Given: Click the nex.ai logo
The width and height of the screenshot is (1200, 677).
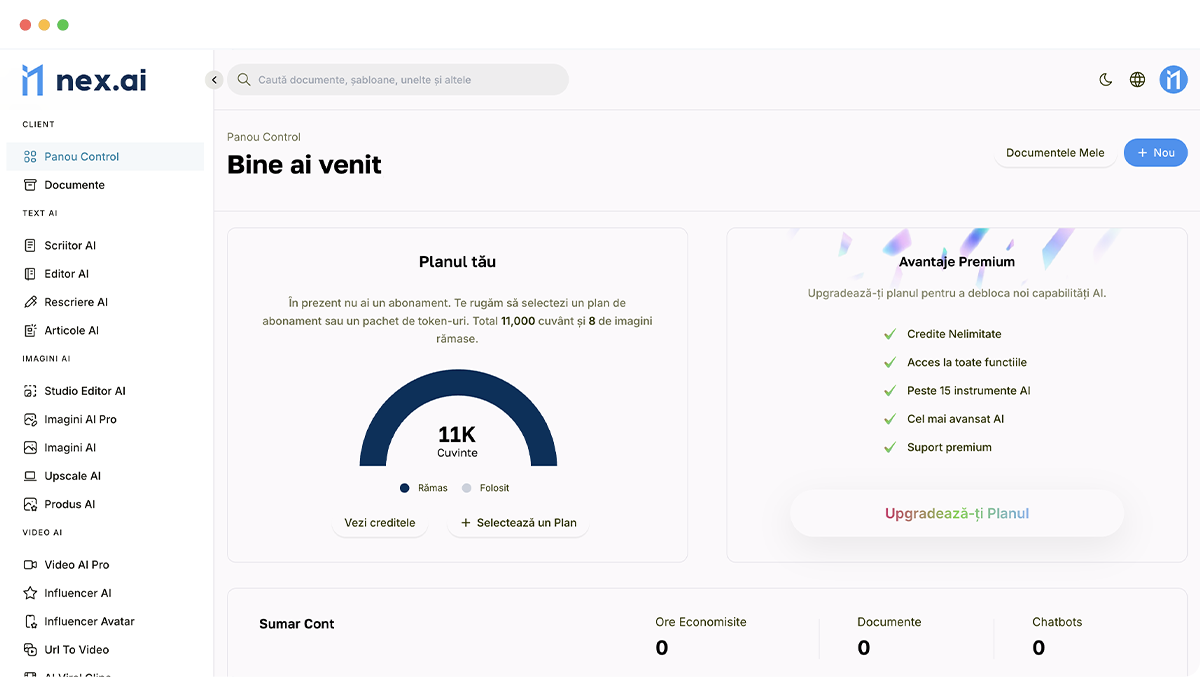Looking at the screenshot, I should click(x=84, y=79).
